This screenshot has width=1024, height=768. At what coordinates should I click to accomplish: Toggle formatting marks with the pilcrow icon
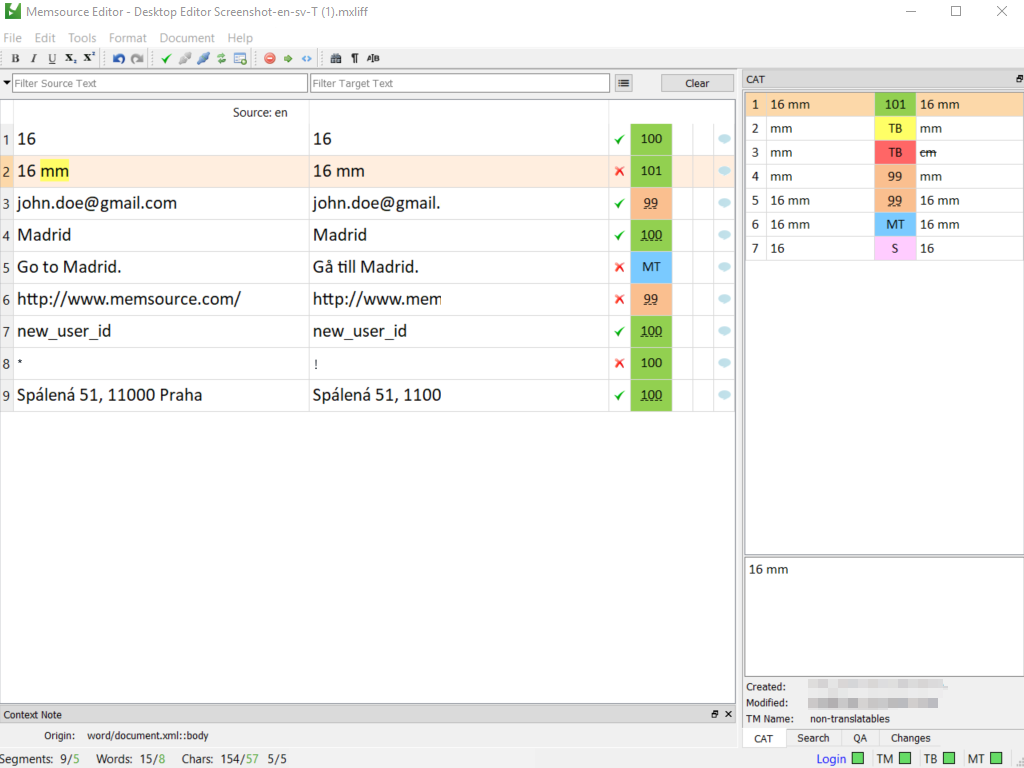pos(355,57)
